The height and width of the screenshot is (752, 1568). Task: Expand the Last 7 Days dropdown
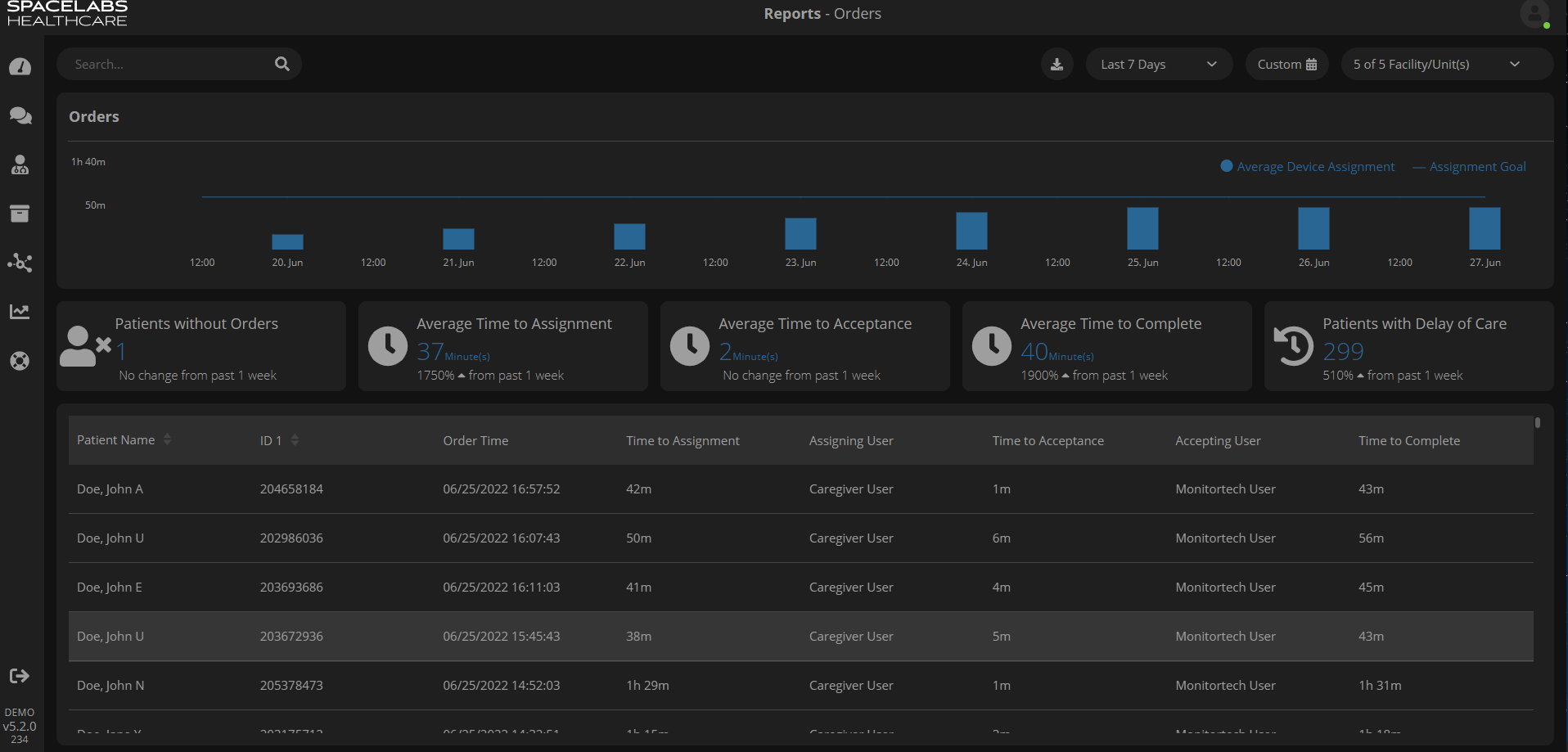pyautogui.click(x=1158, y=65)
